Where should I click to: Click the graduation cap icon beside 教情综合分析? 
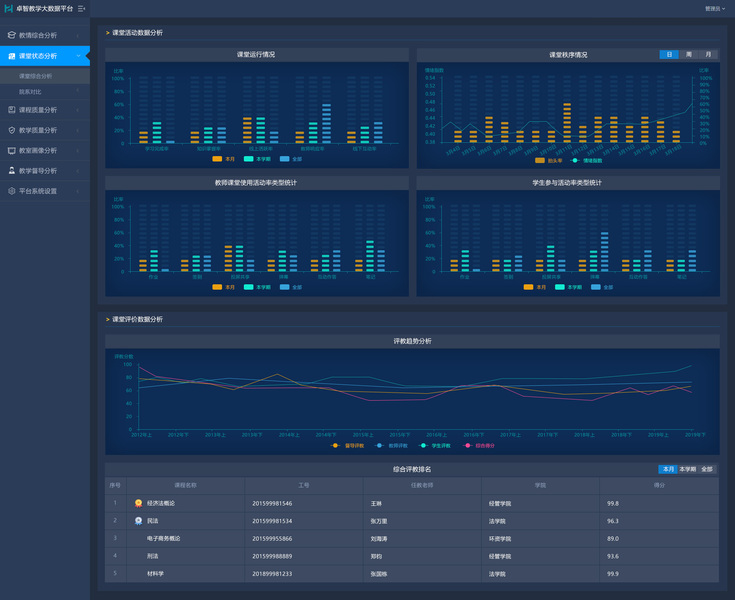pos(12,35)
